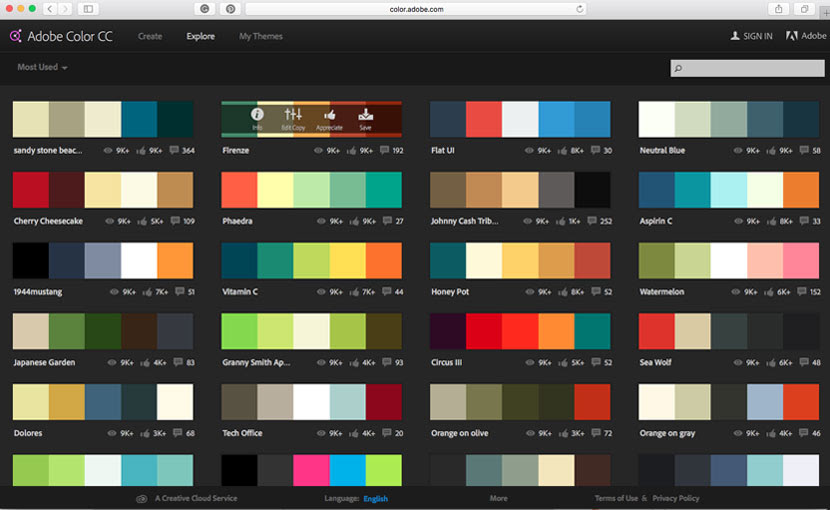830x510 pixels.
Task: Click browser back arrow button
Action: click(50, 9)
